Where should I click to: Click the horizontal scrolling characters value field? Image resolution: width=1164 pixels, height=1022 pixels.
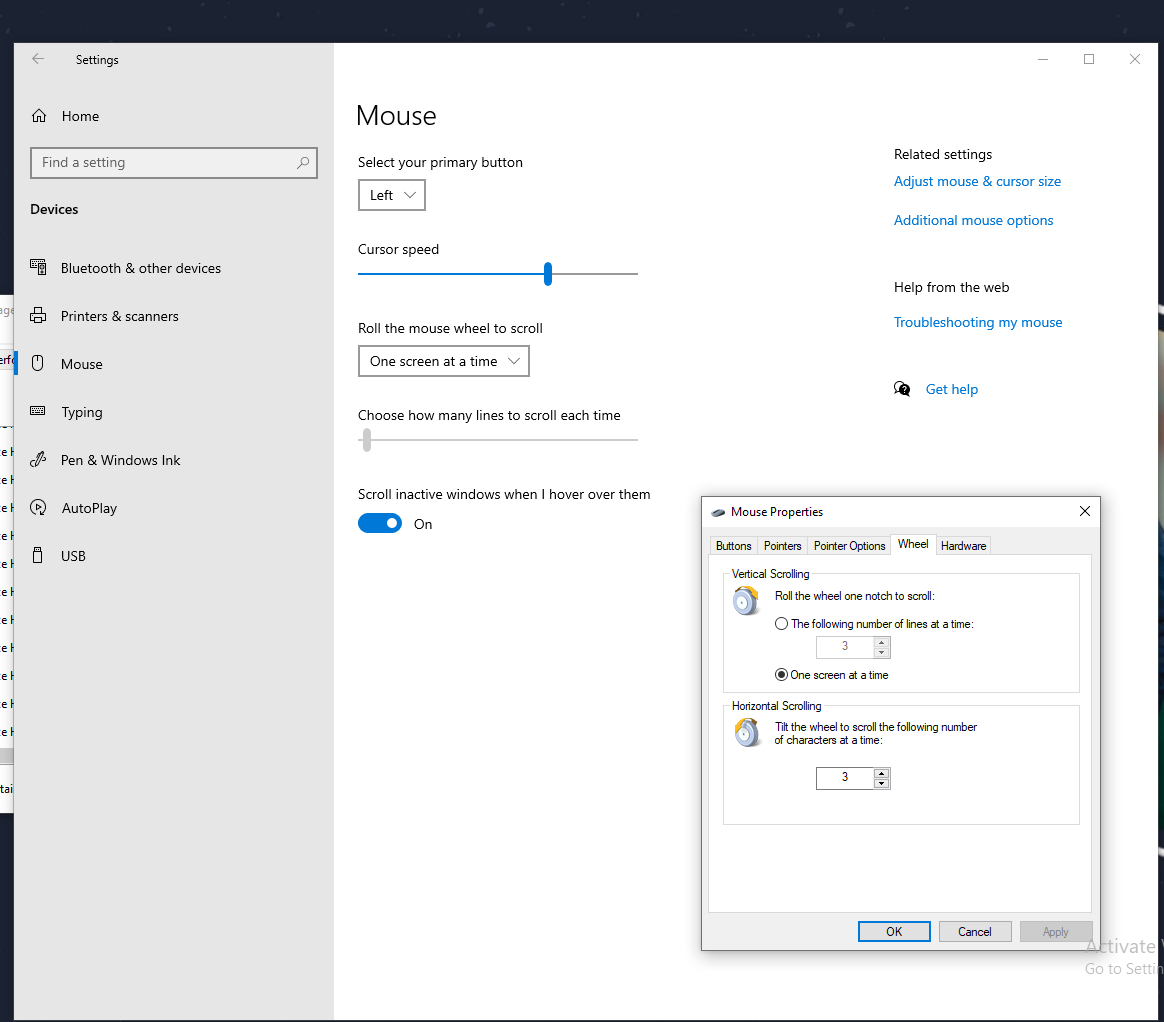coord(845,778)
